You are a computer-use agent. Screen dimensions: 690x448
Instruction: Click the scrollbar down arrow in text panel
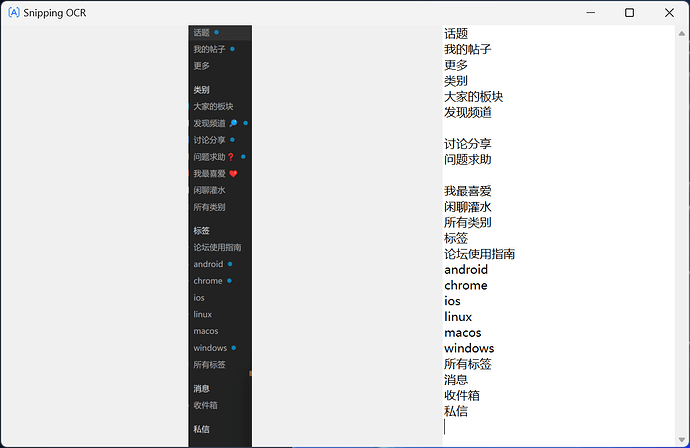[x=682, y=440]
